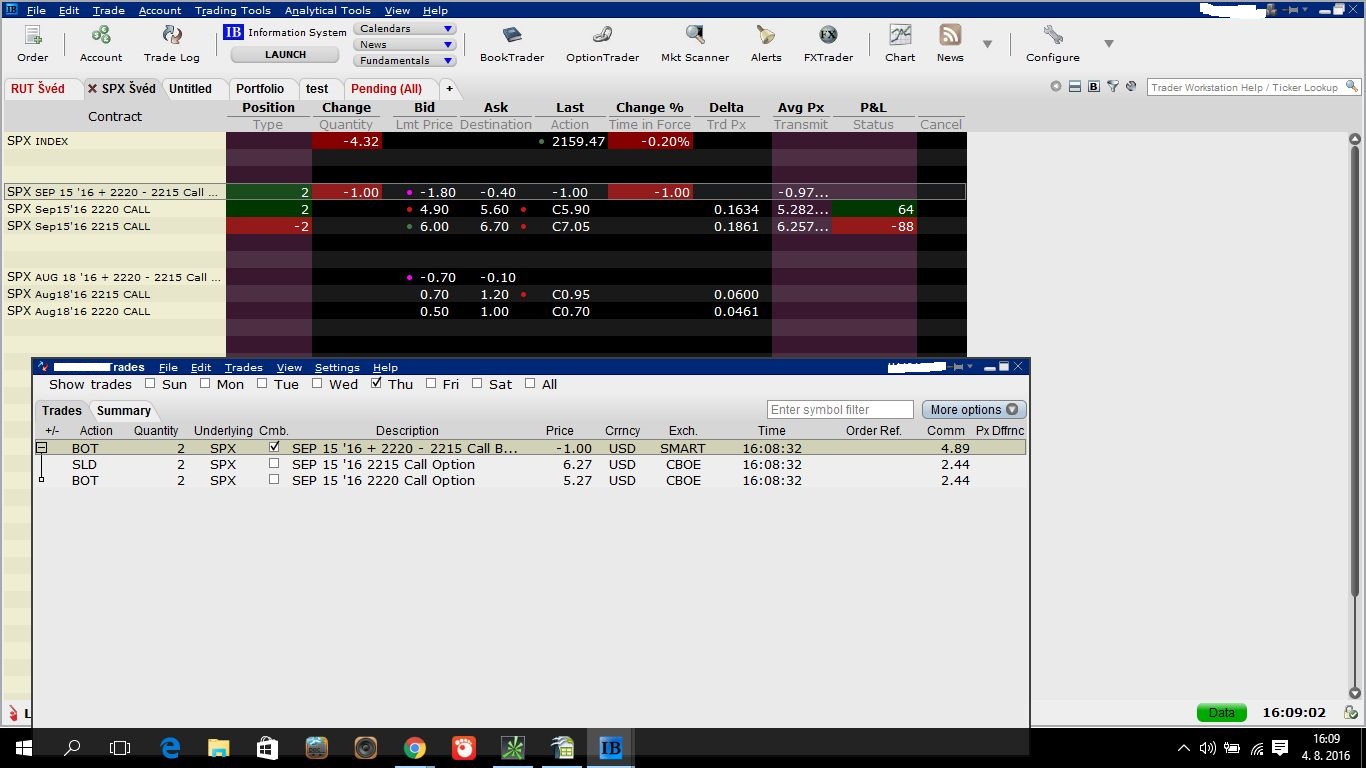Image resolution: width=1366 pixels, height=768 pixels.
Task: Click the lock icon next to clock
Action: (1351, 712)
